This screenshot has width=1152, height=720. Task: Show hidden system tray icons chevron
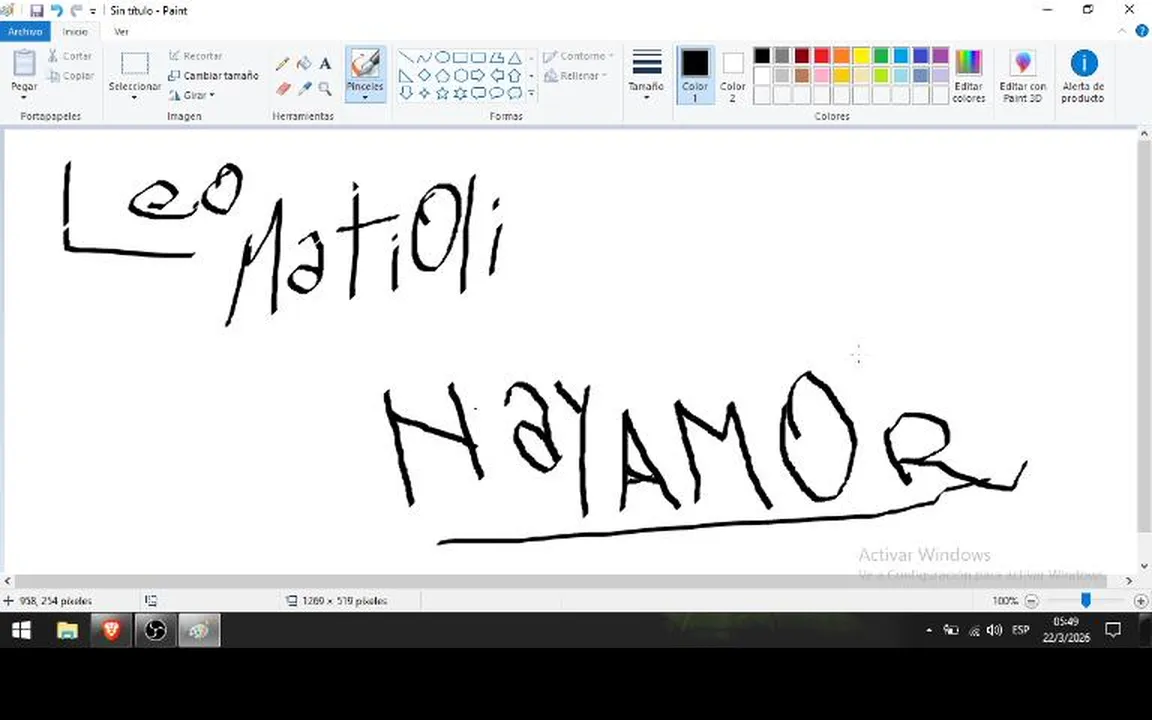point(929,630)
